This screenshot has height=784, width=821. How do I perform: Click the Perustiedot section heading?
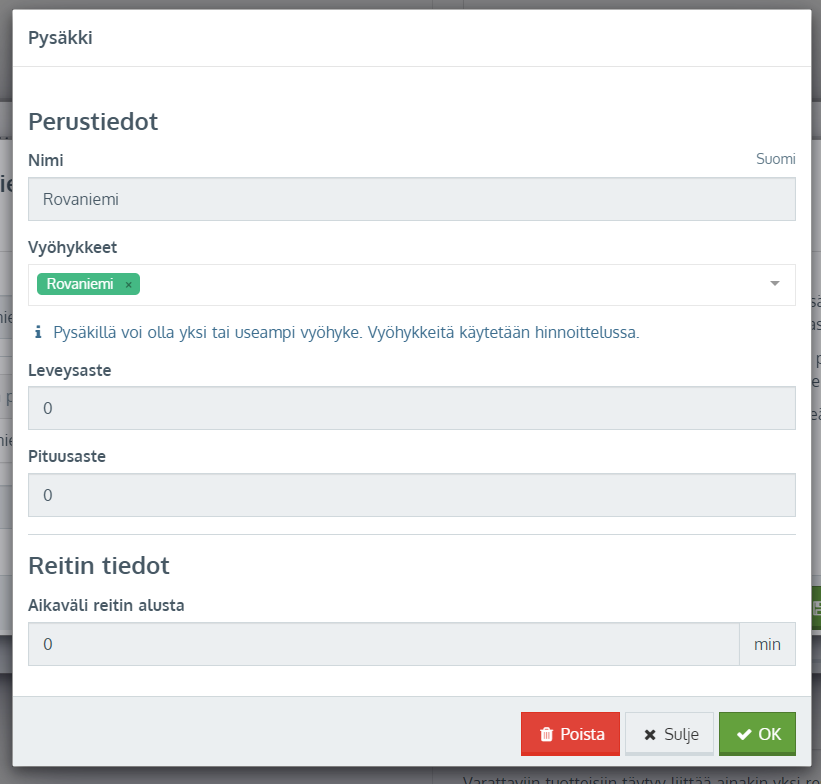pos(93,122)
